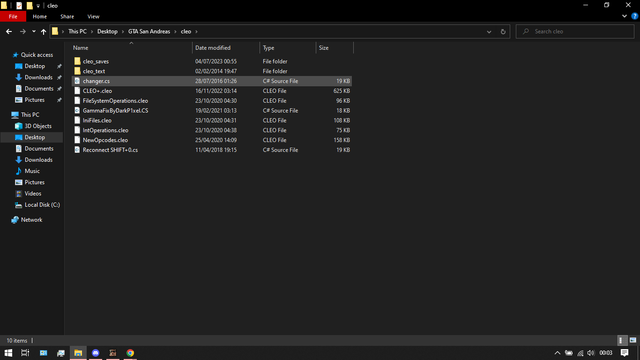
Task: Select the cleo_saves folder
Action: click(x=211, y=61)
